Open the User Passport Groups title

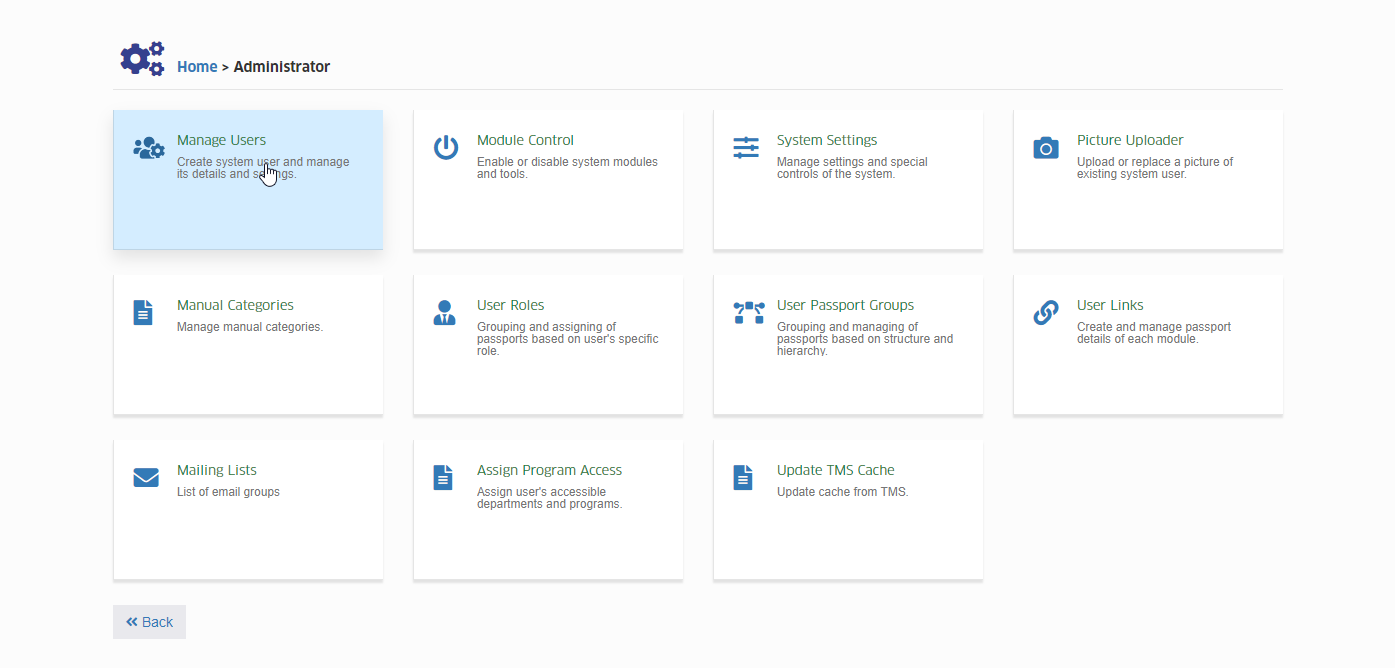[x=845, y=305]
